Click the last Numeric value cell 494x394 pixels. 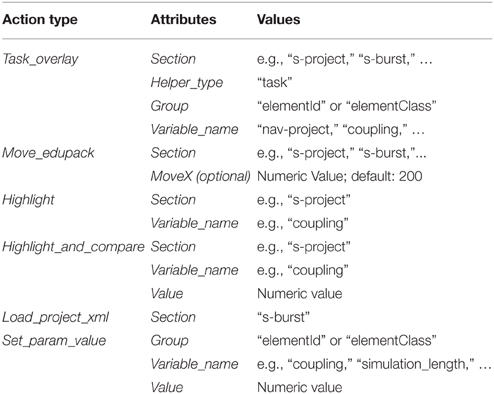[x=300, y=387]
